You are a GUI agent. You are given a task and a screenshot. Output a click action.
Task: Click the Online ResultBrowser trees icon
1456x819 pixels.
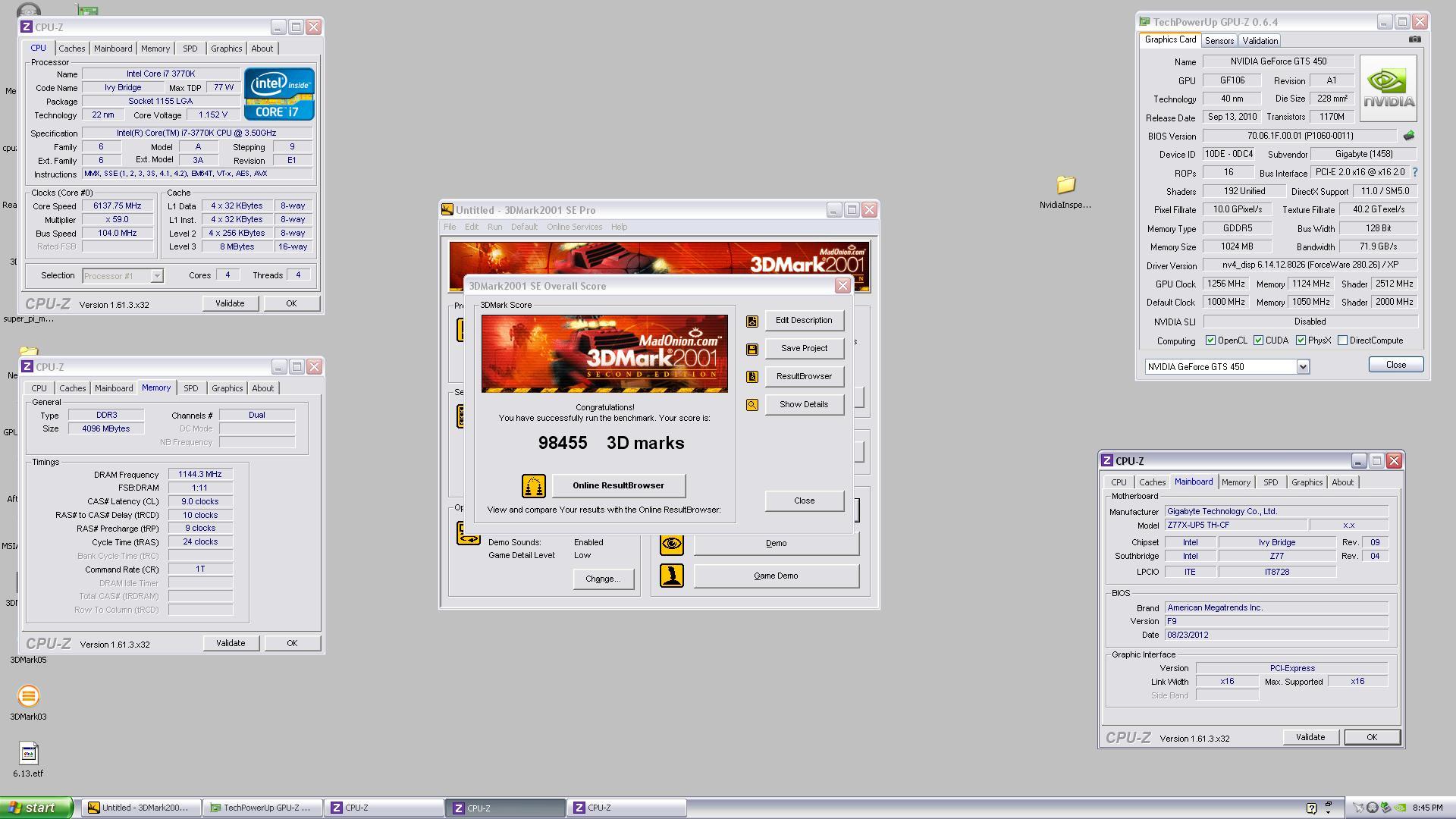533,486
